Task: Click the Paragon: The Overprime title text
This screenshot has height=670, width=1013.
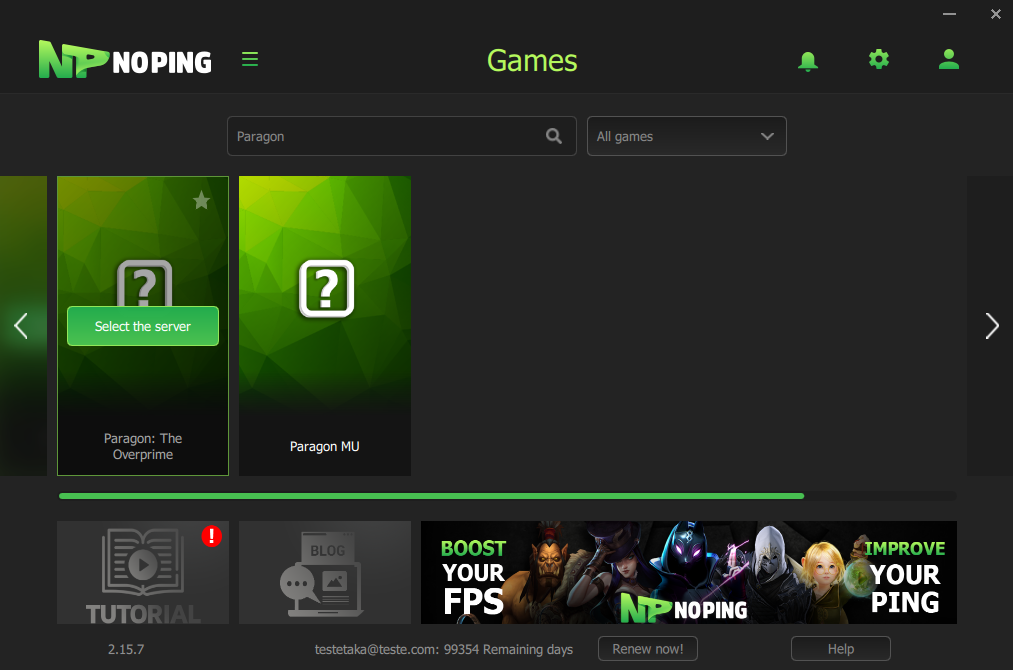Action: (x=143, y=446)
